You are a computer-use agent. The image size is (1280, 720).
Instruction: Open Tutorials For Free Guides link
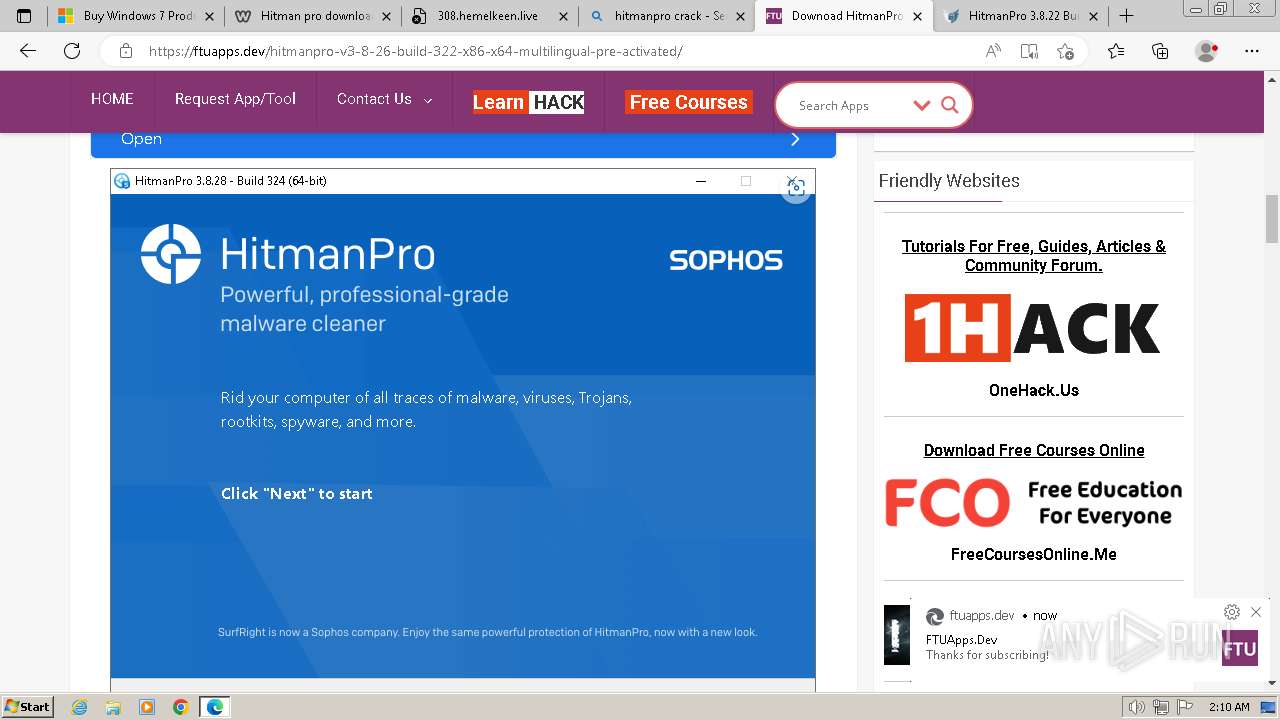[x=1034, y=255]
